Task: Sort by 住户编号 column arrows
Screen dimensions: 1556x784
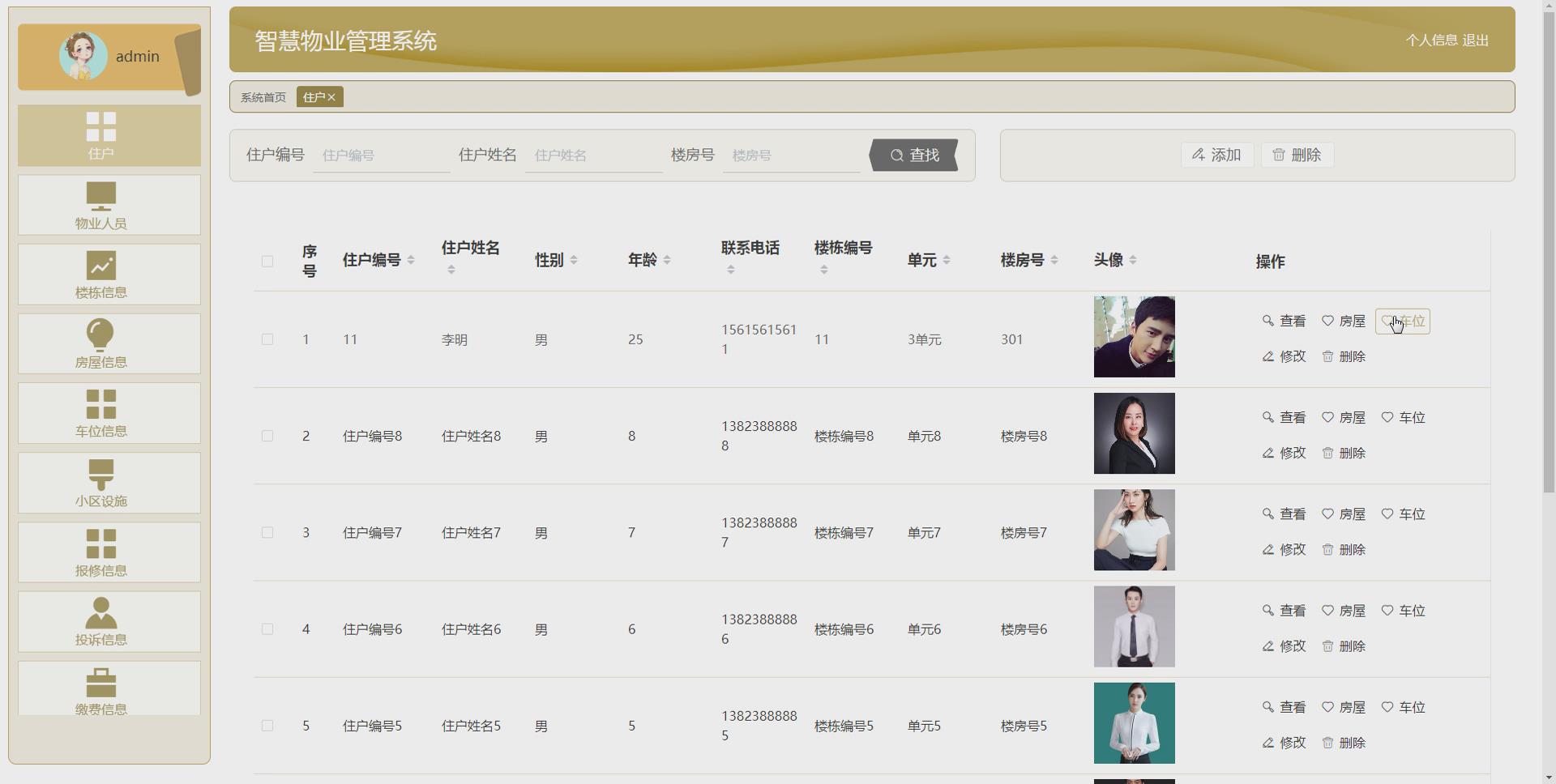Action: (411, 260)
